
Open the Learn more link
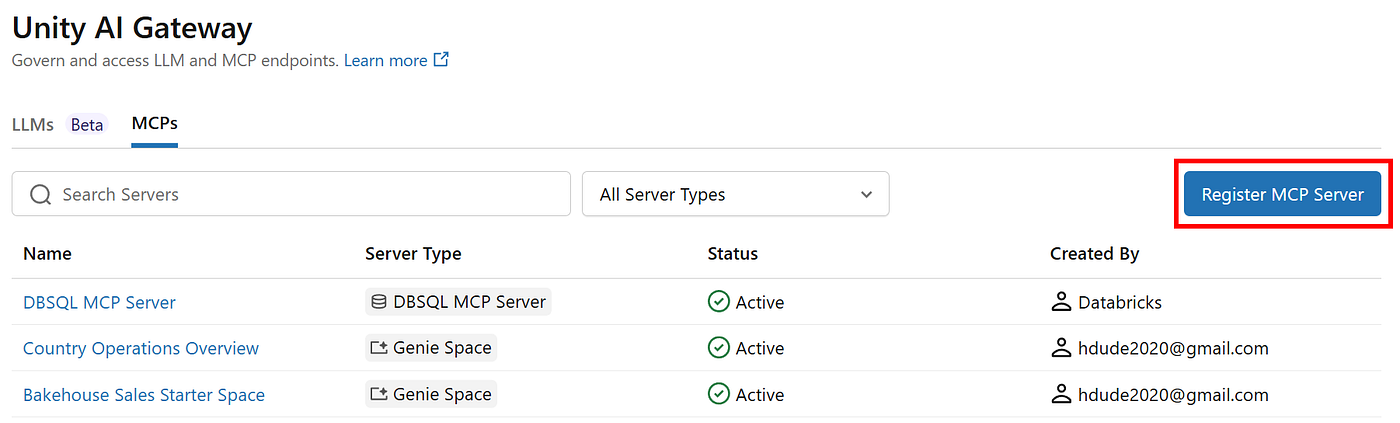pos(385,60)
